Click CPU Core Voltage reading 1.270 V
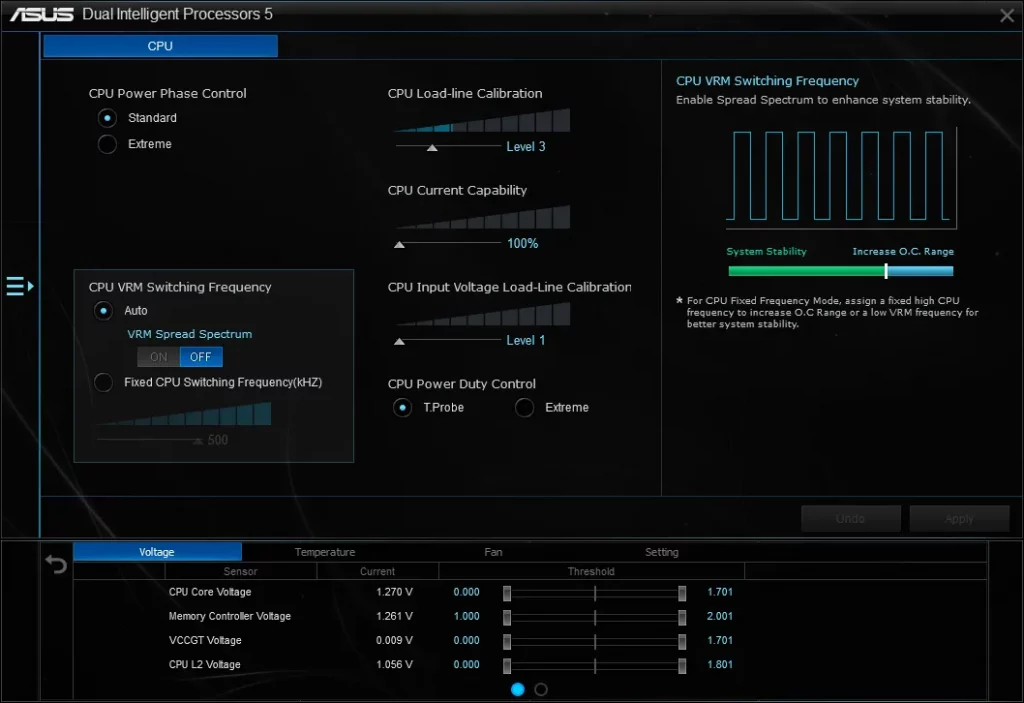The image size is (1024, 703). [x=394, y=593]
